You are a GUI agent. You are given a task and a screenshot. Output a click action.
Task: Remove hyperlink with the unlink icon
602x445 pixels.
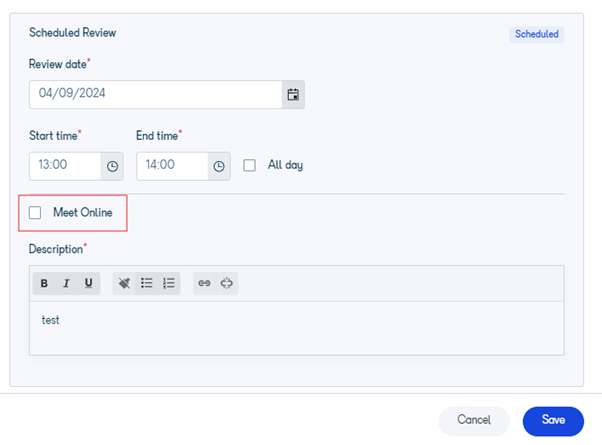pyautogui.click(x=227, y=283)
